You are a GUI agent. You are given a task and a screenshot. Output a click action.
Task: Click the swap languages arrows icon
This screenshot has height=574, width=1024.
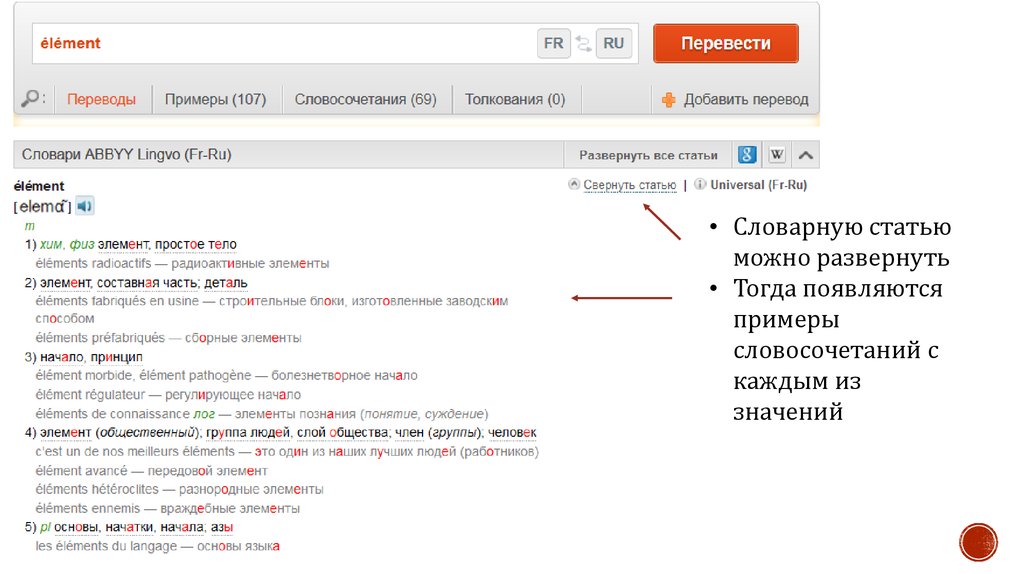(x=583, y=44)
